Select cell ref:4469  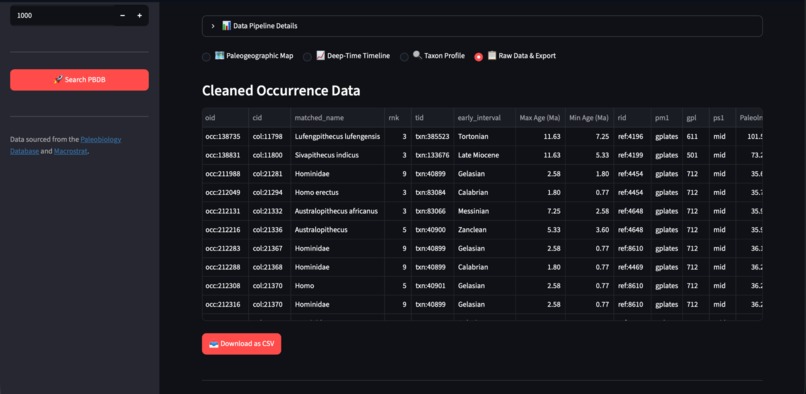pos(632,267)
